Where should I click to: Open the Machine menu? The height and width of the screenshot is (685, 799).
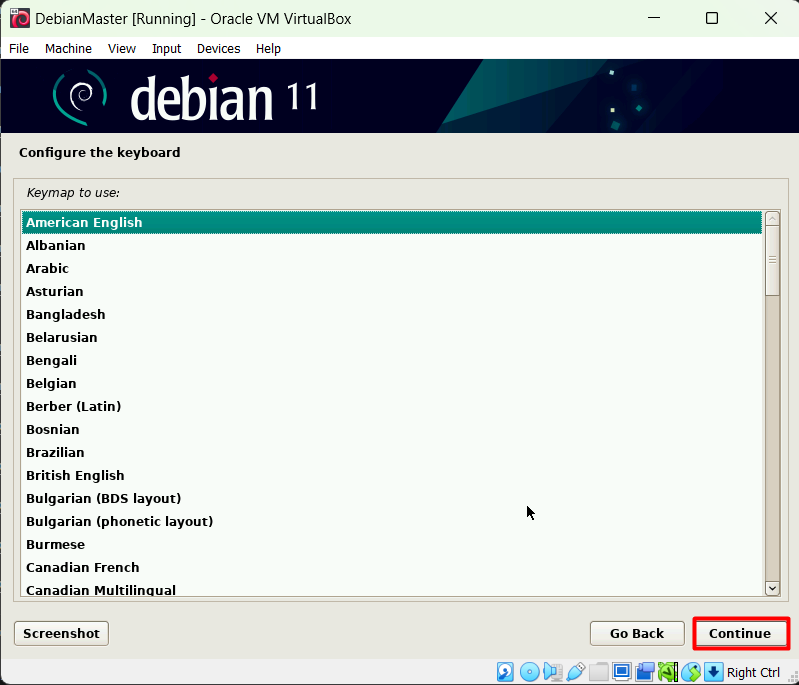point(68,48)
